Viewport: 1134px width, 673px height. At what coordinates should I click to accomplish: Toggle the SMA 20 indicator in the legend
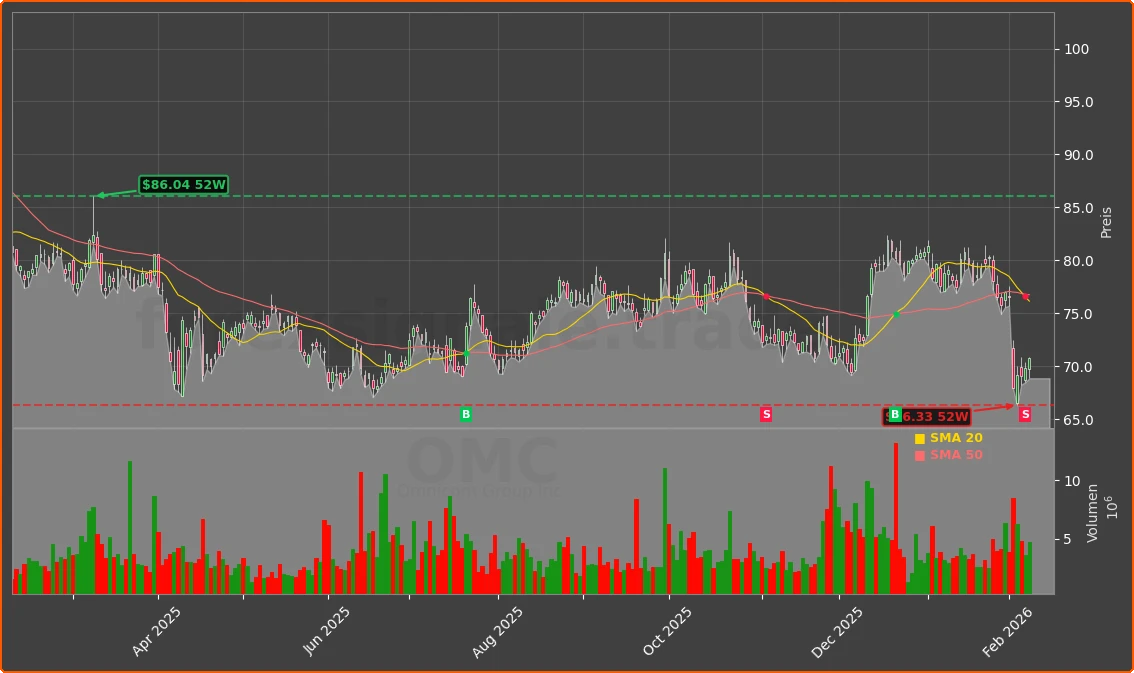955,437
